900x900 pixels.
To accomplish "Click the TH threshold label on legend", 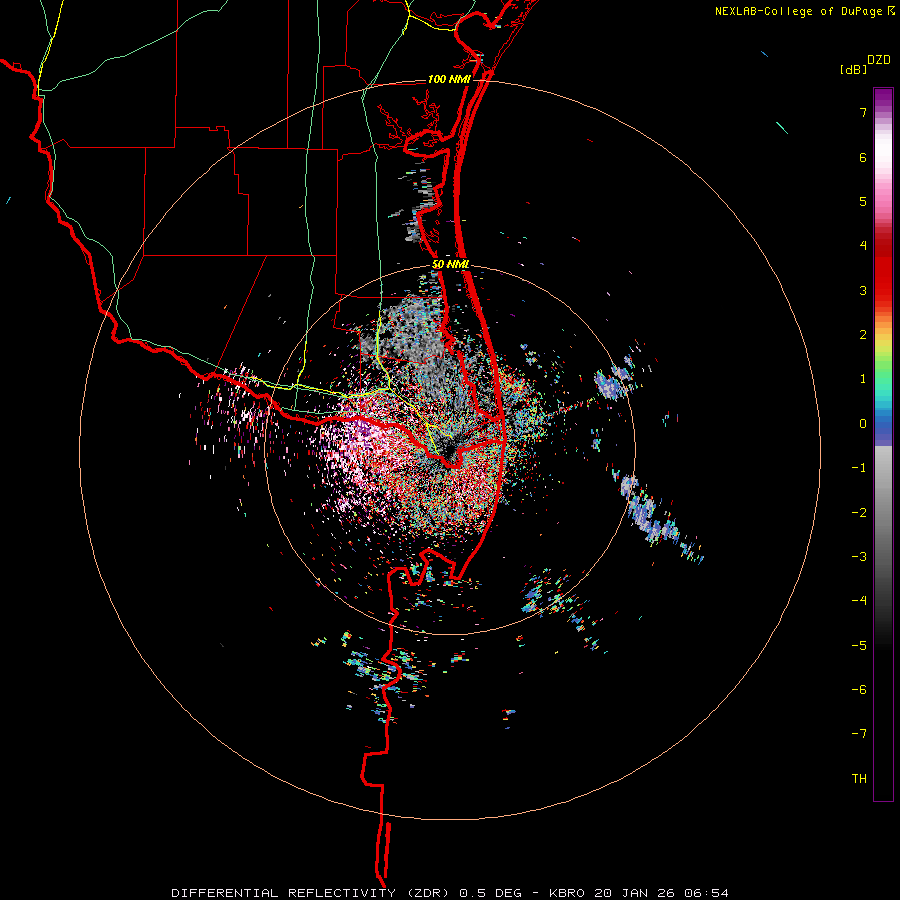I will point(859,779).
